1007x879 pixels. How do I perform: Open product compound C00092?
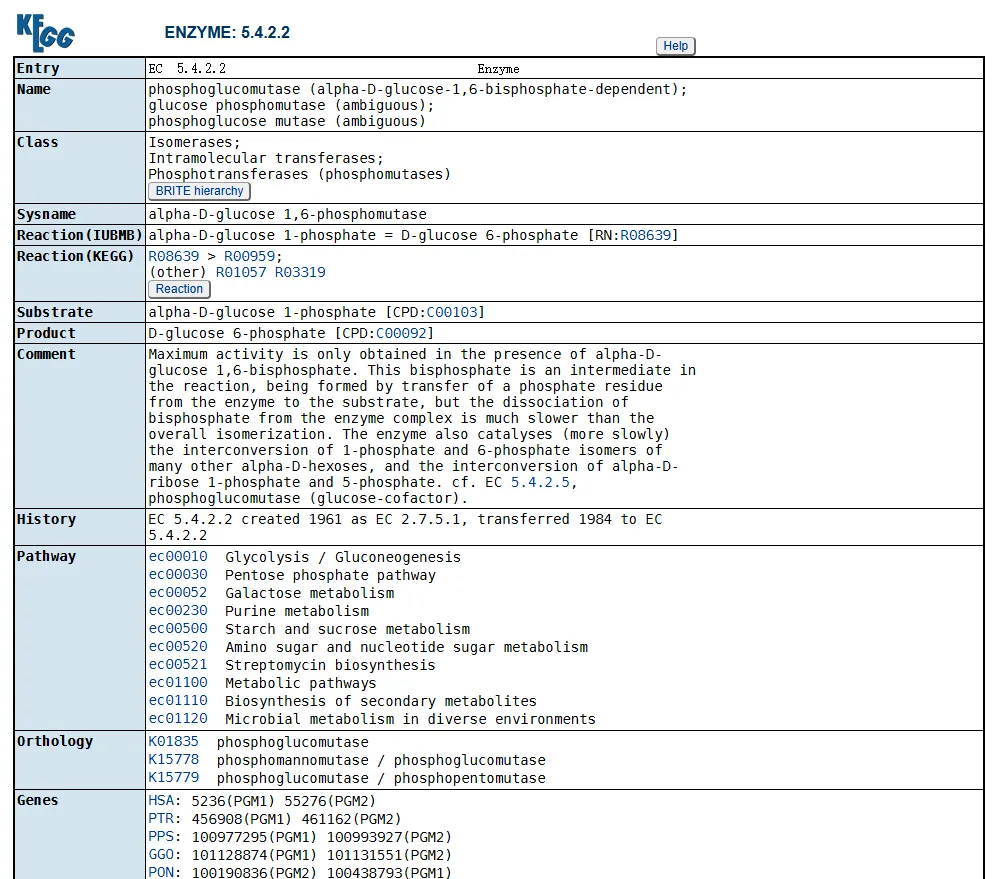[x=401, y=333]
